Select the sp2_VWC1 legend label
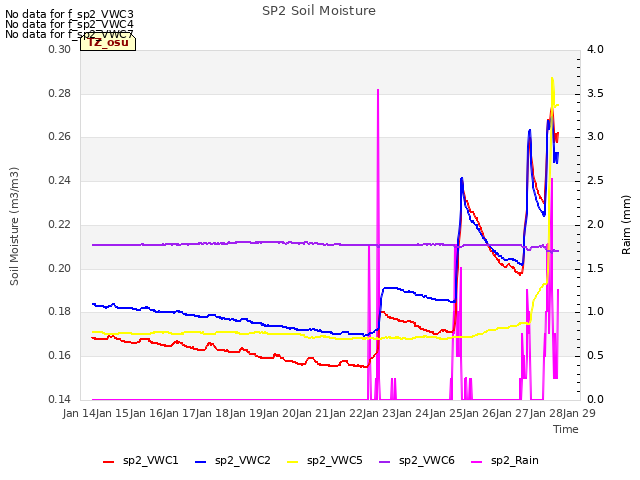The width and height of the screenshot is (640, 480). click(151, 461)
